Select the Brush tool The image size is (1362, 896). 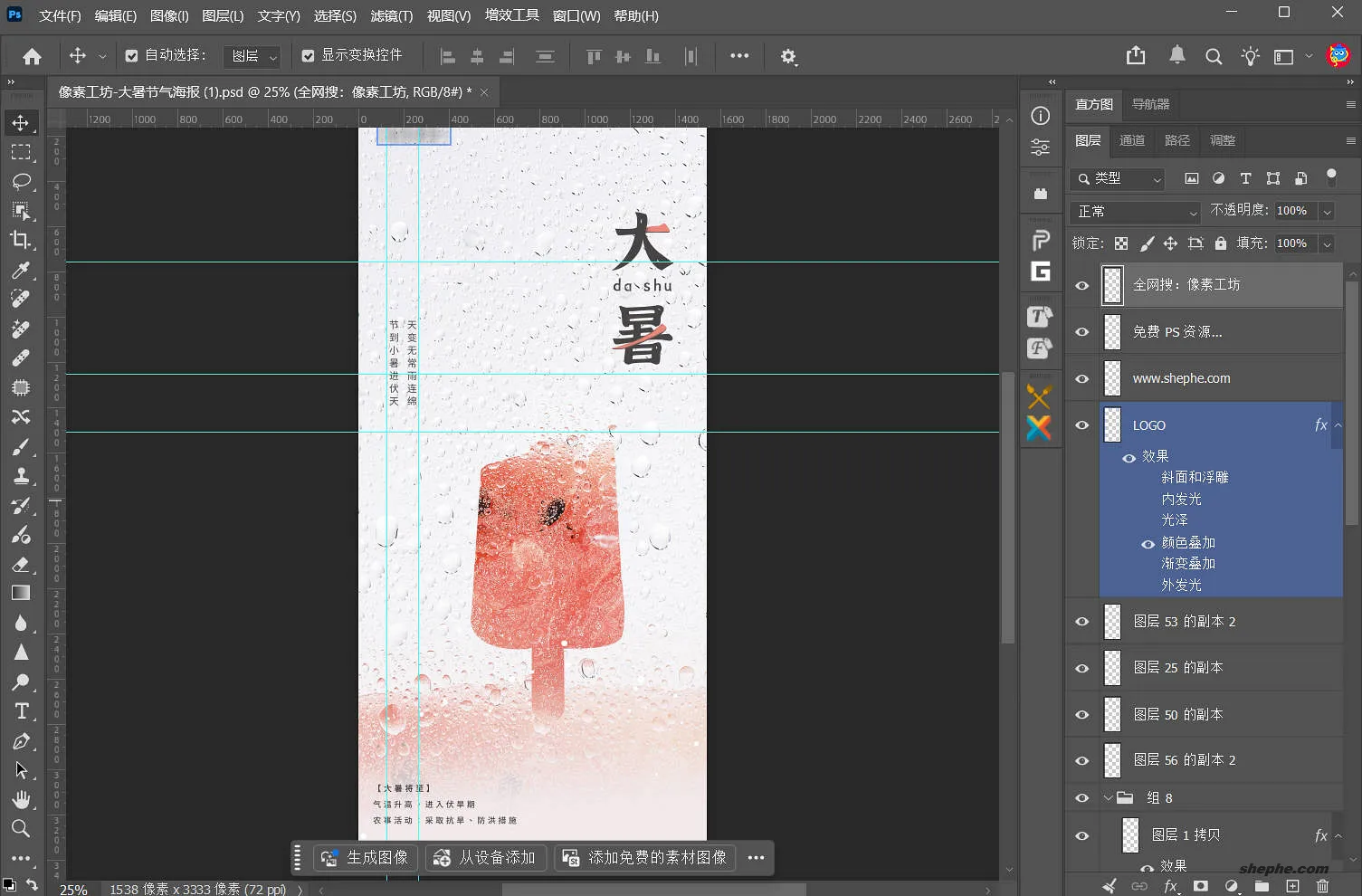[21, 446]
